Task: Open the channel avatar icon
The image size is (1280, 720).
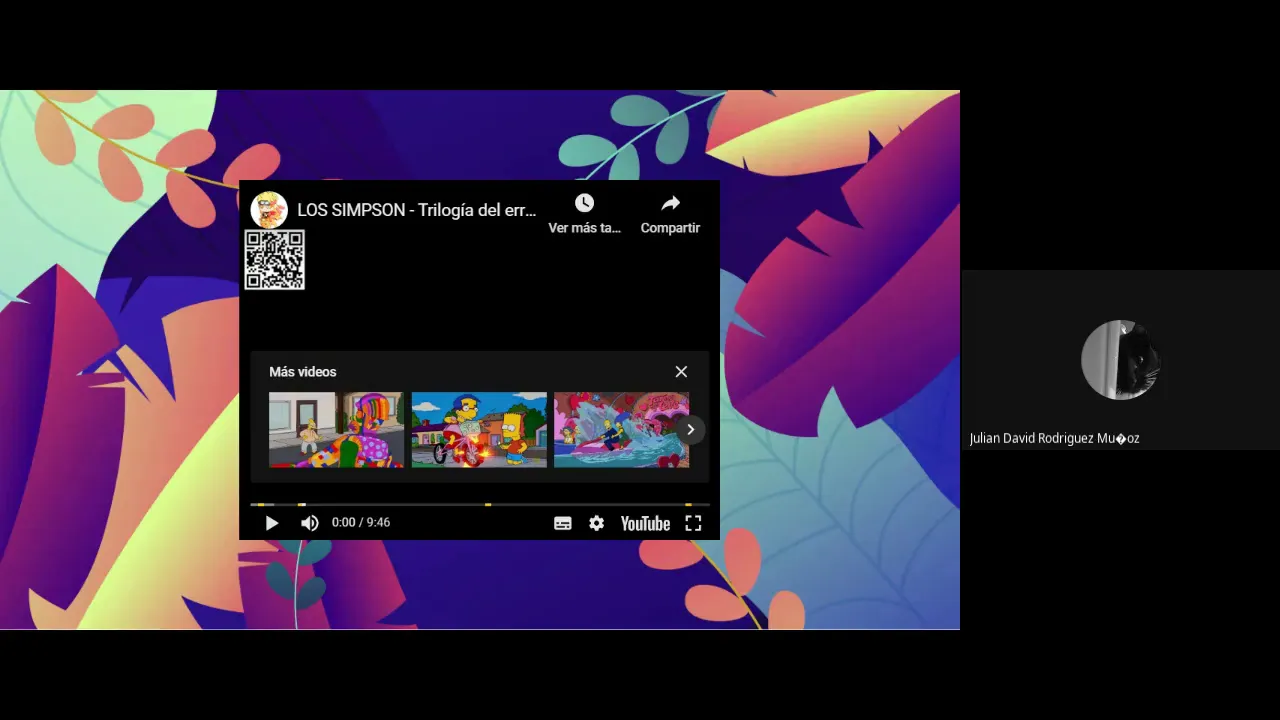Action: pos(269,210)
